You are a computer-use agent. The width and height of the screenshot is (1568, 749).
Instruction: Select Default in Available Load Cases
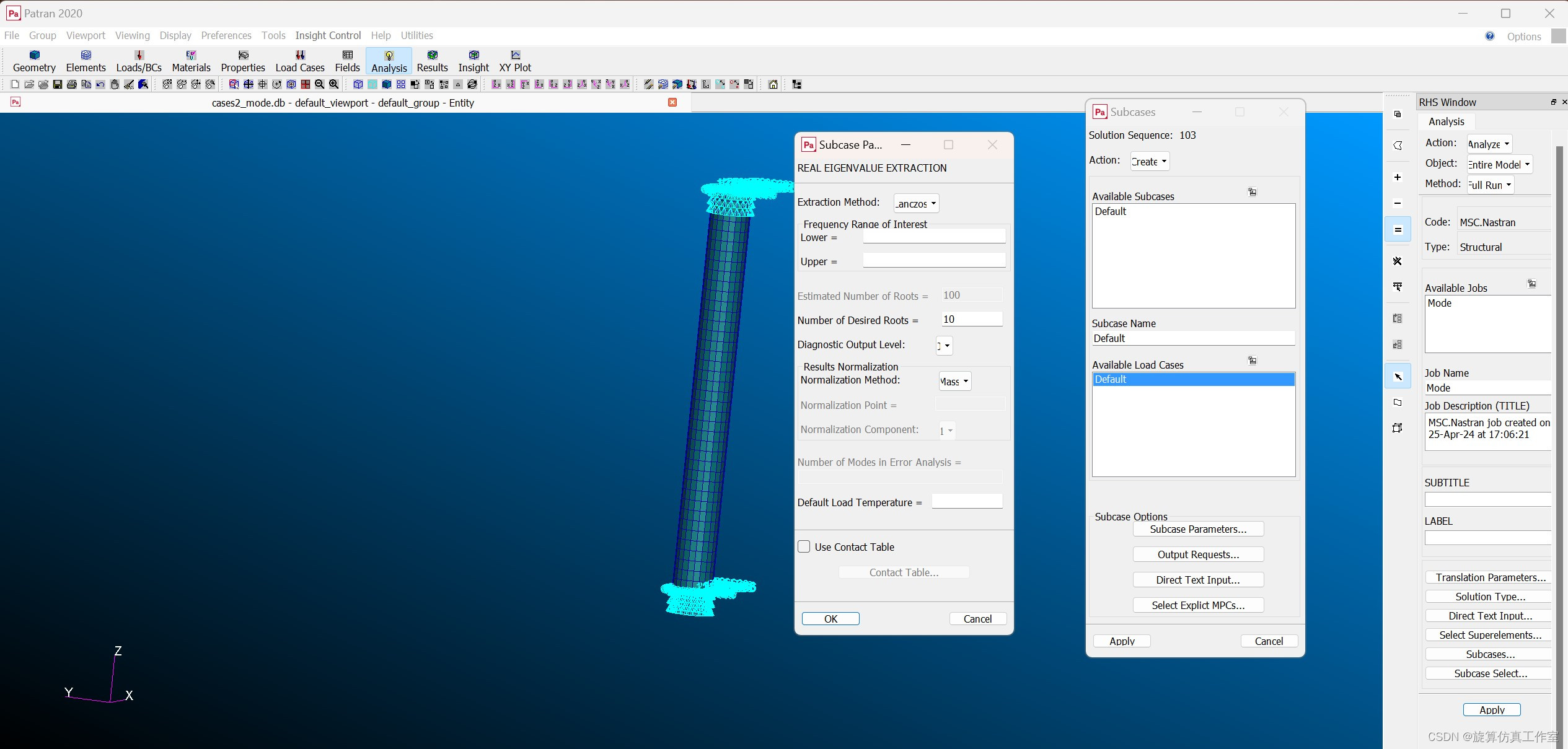[1193, 379]
